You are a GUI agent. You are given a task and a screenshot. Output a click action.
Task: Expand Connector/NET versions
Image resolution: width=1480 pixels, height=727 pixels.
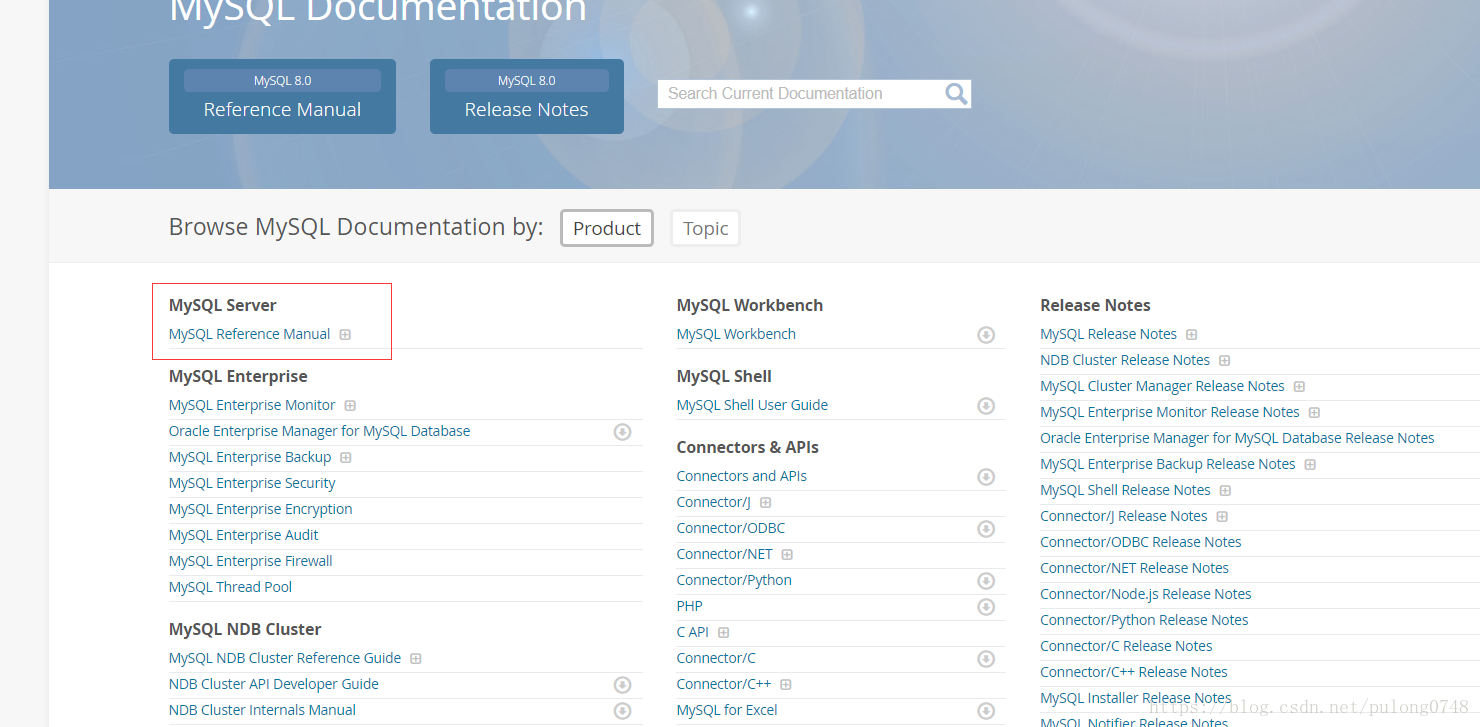(x=787, y=555)
